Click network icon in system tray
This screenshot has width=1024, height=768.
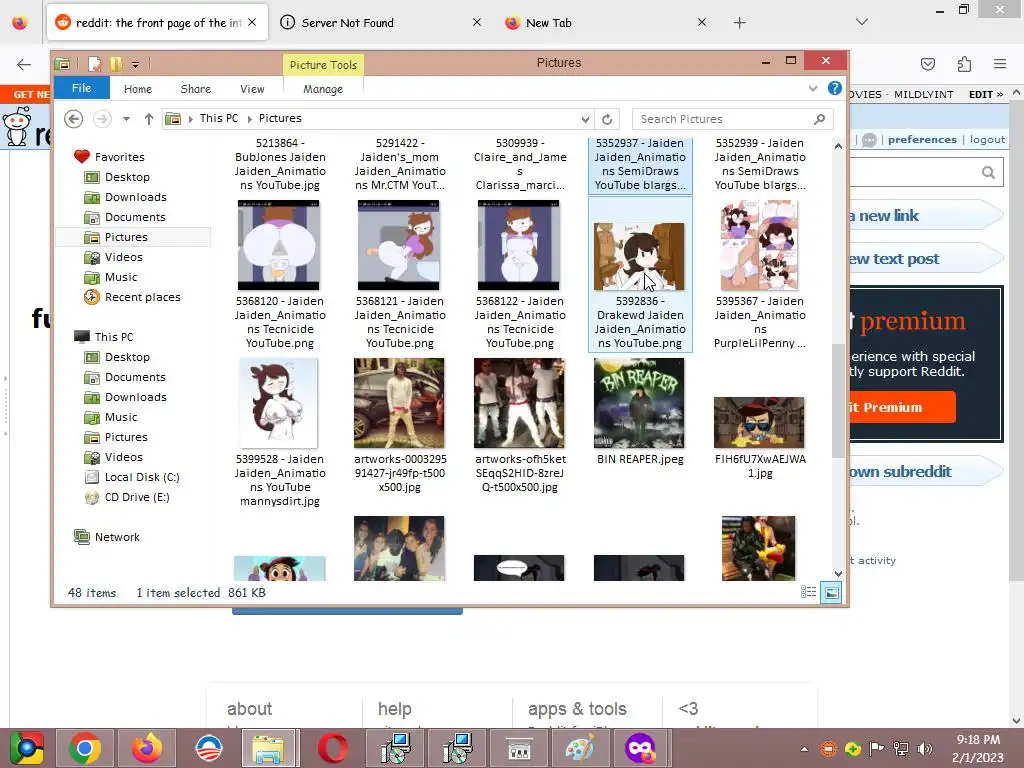tap(901, 748)
